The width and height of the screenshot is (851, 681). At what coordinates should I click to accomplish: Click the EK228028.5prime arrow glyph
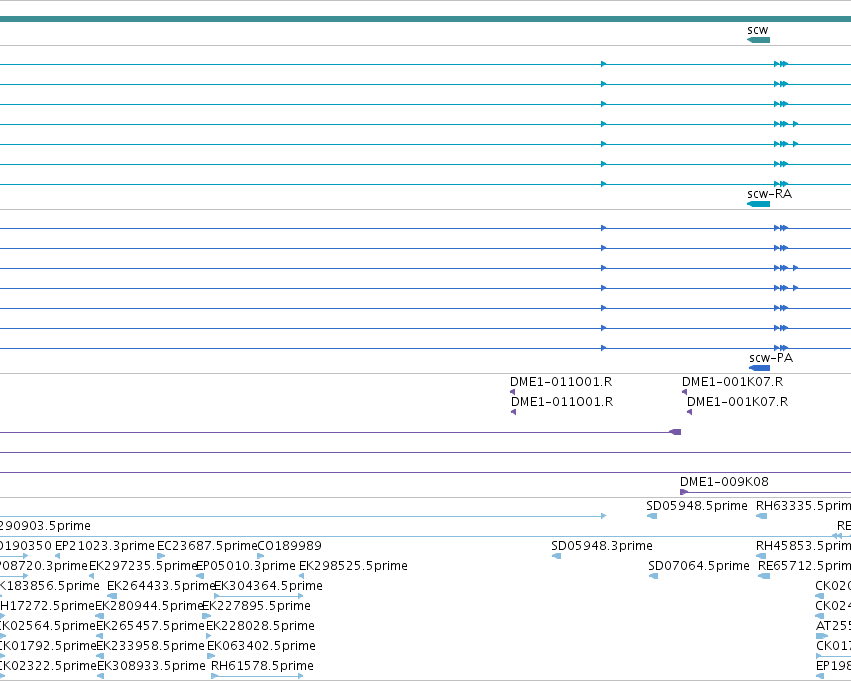(x=209, y=636)
